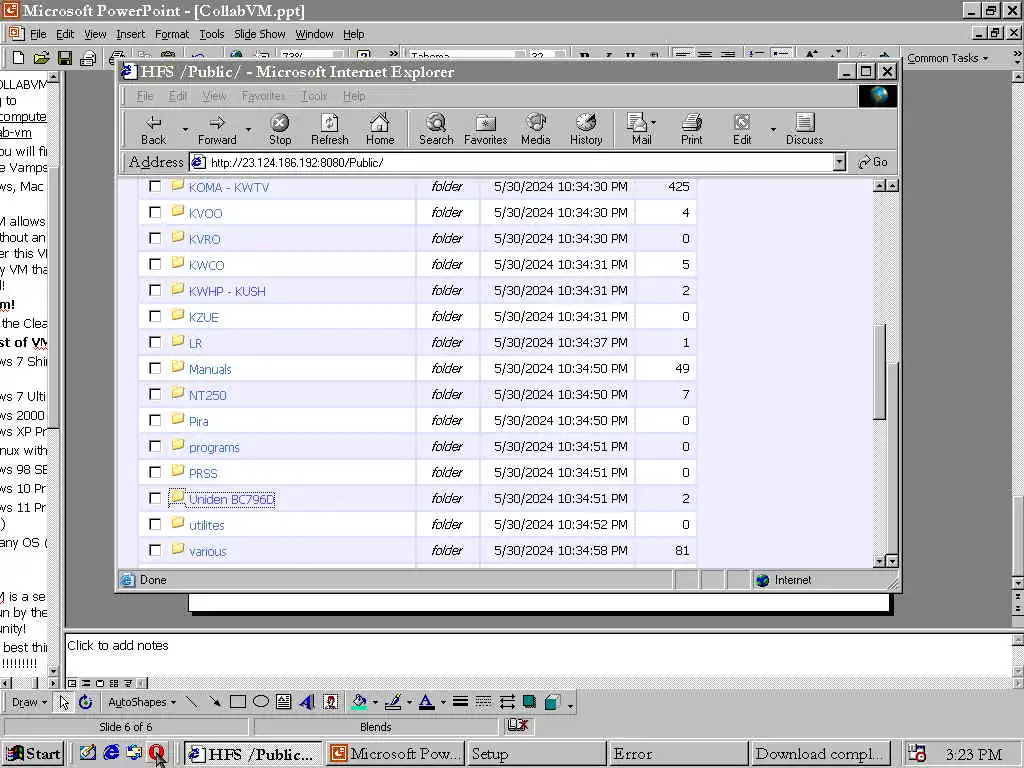Screen dimensions: 1024x768
Task: Tick the KZUE folder checkbox
Action: point(155,316)
